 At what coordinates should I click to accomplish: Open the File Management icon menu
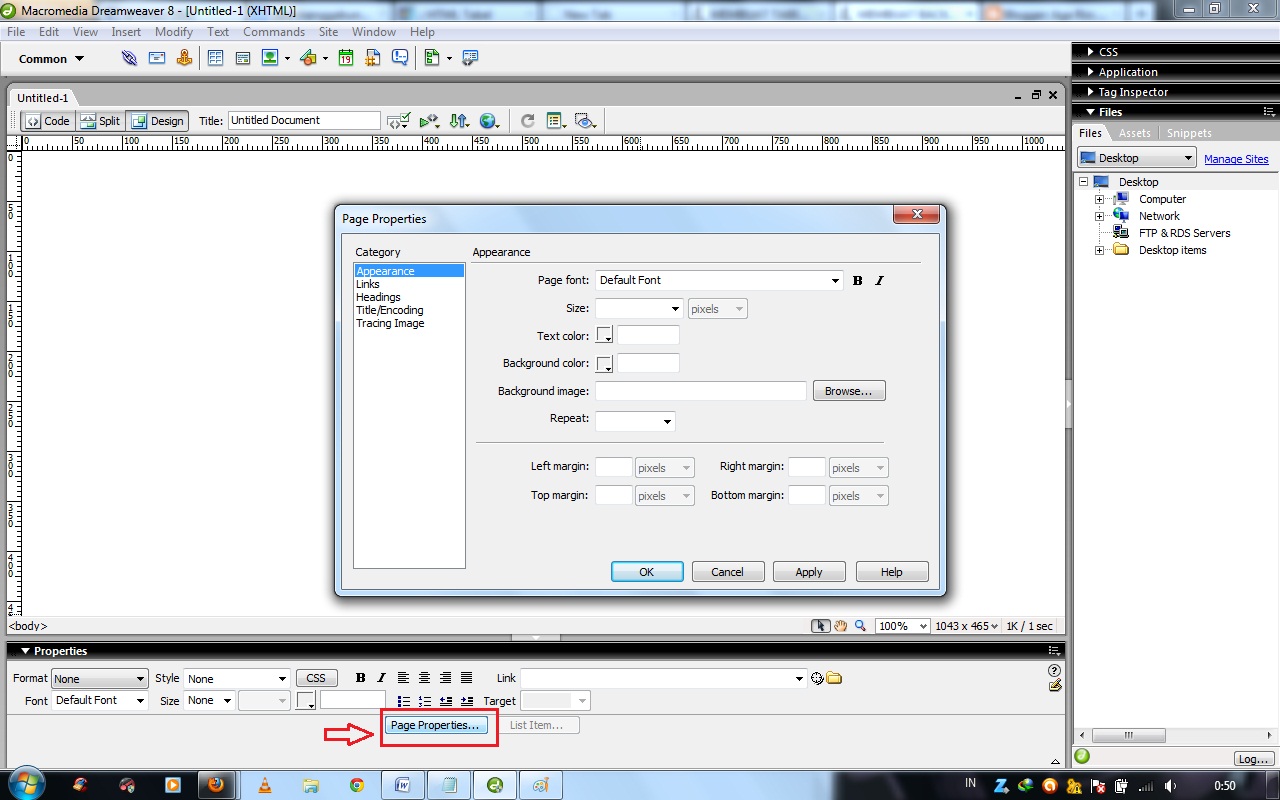[459, 121]
